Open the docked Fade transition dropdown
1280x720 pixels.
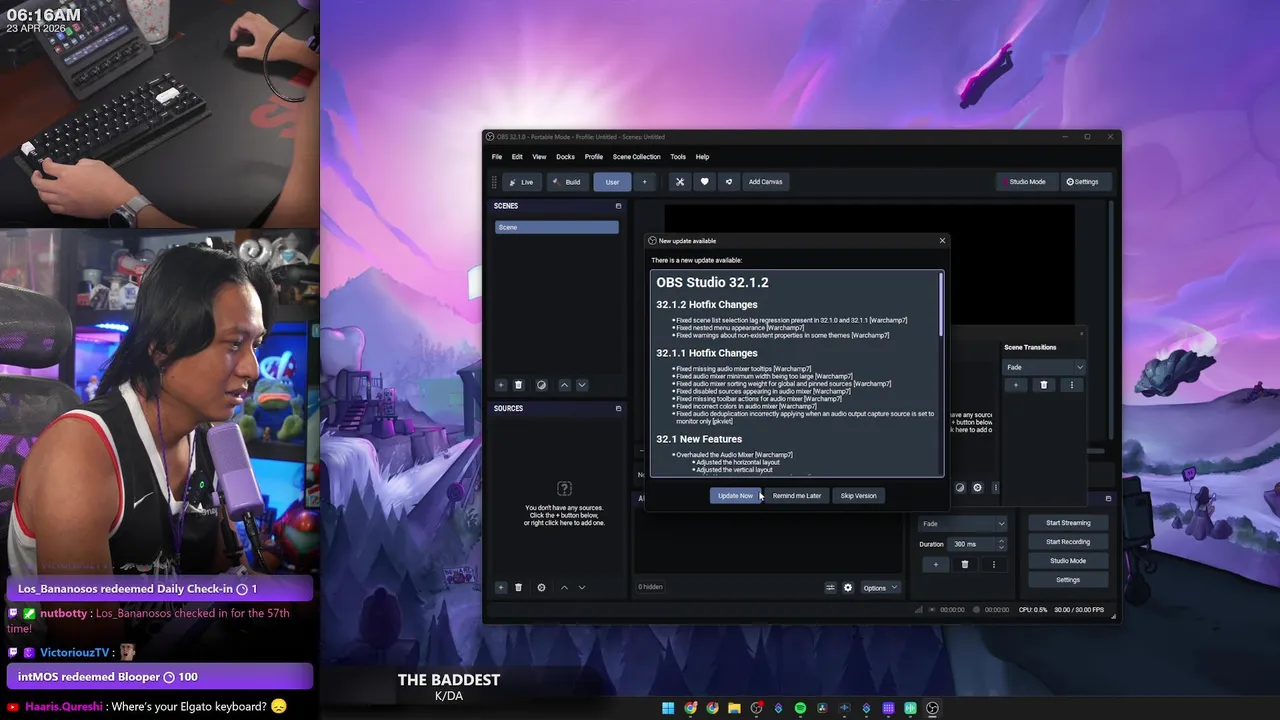(x=963, y=524)
